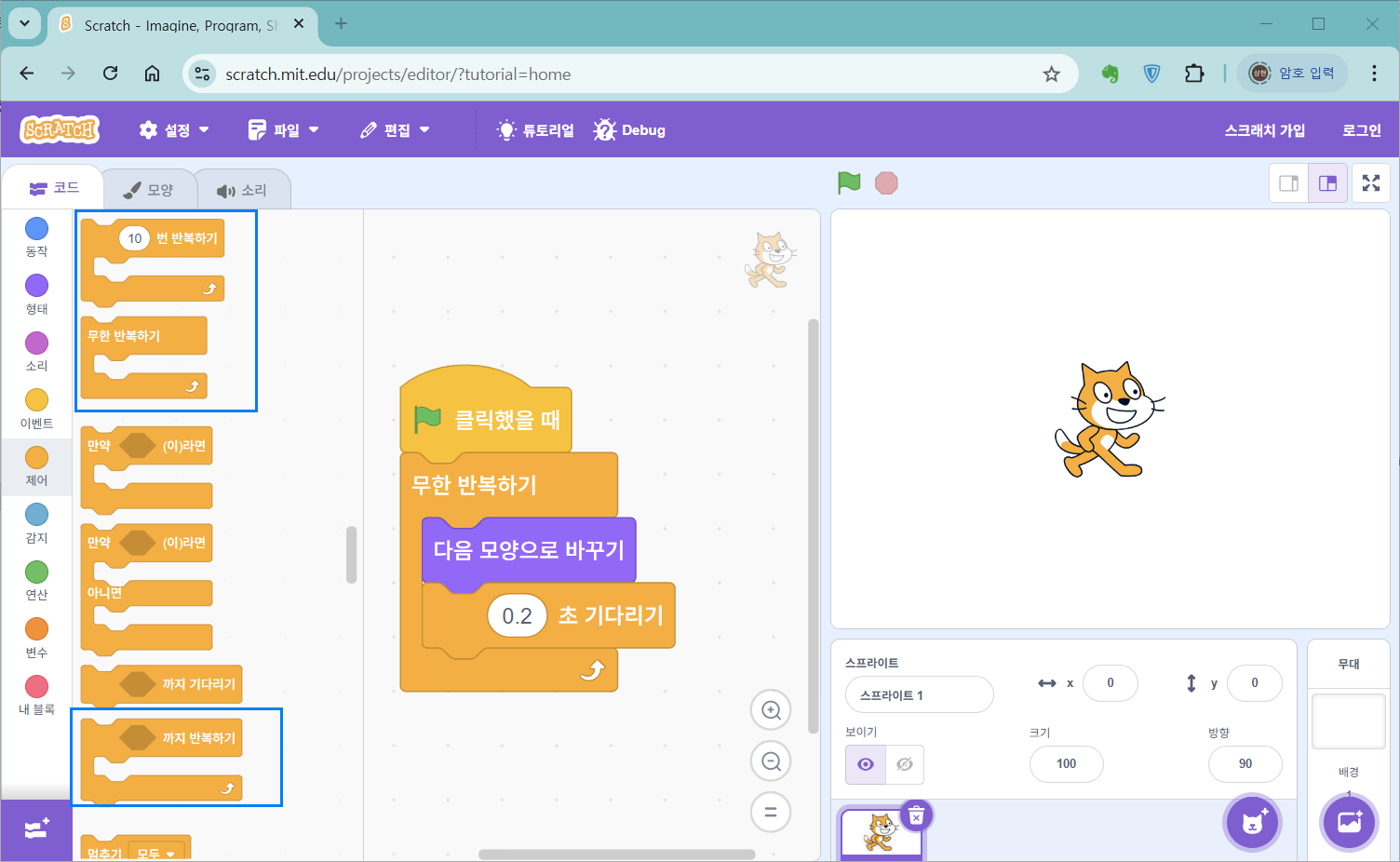Open 튜토리얼 tutorials
Image resolution: width=1400 pixels, height=862 pixels.
tap(535, 130)
